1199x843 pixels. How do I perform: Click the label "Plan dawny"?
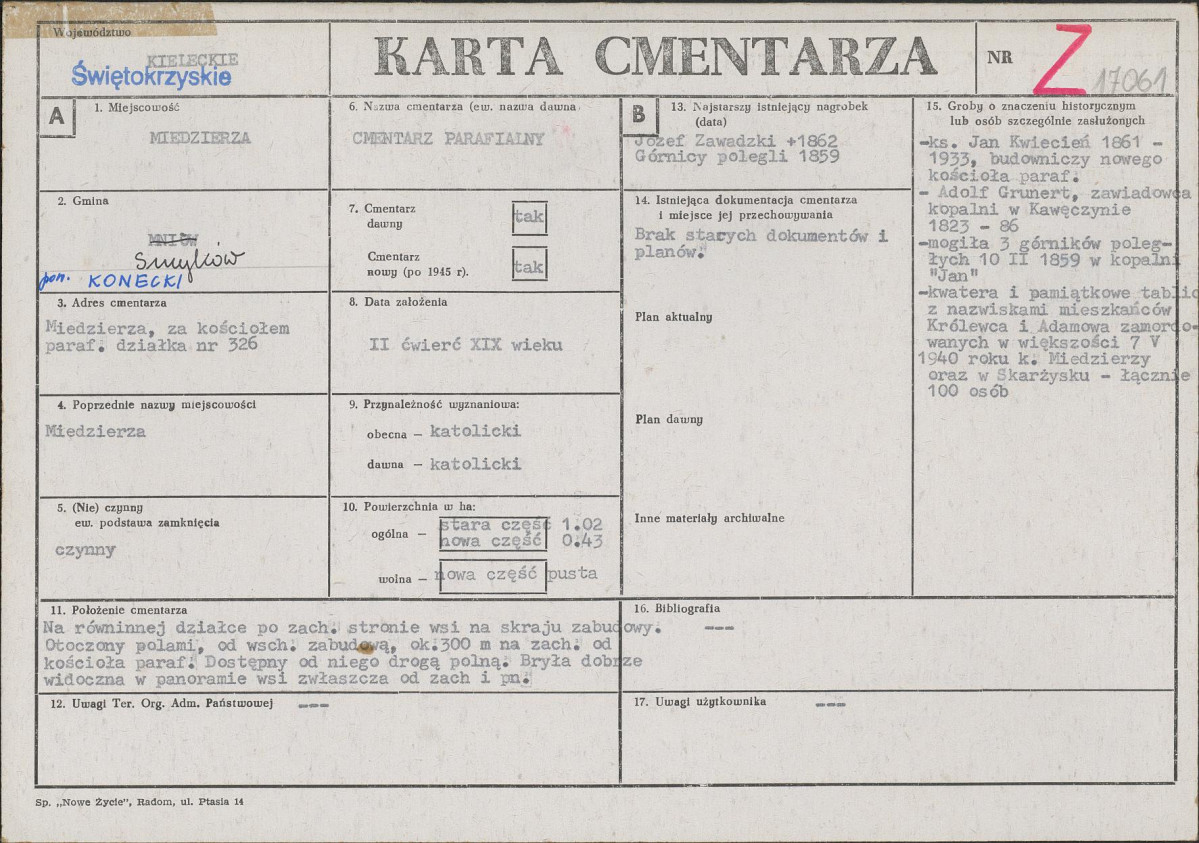pos(669,420)
